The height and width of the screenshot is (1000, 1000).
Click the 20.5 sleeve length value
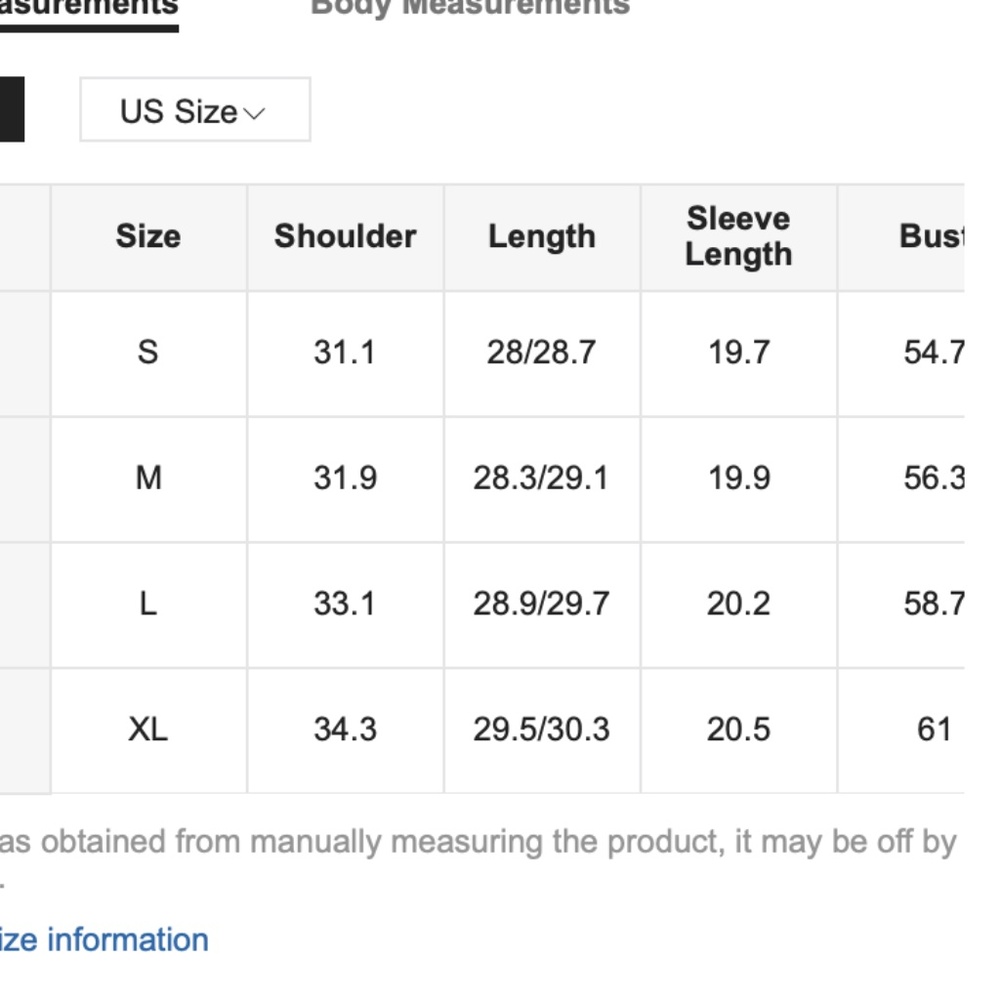pyautogui.click(x=738, y=730)
